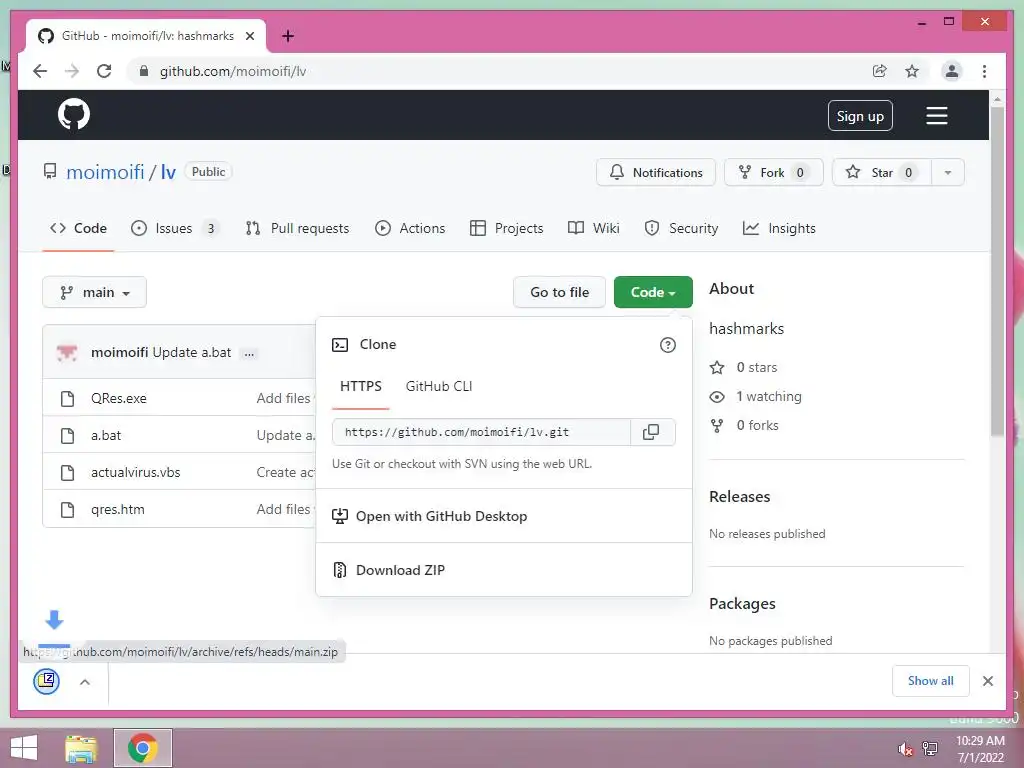This screenshot has height=768, width=1024.
Task: Open the Wiki tab
Action: 594,229
